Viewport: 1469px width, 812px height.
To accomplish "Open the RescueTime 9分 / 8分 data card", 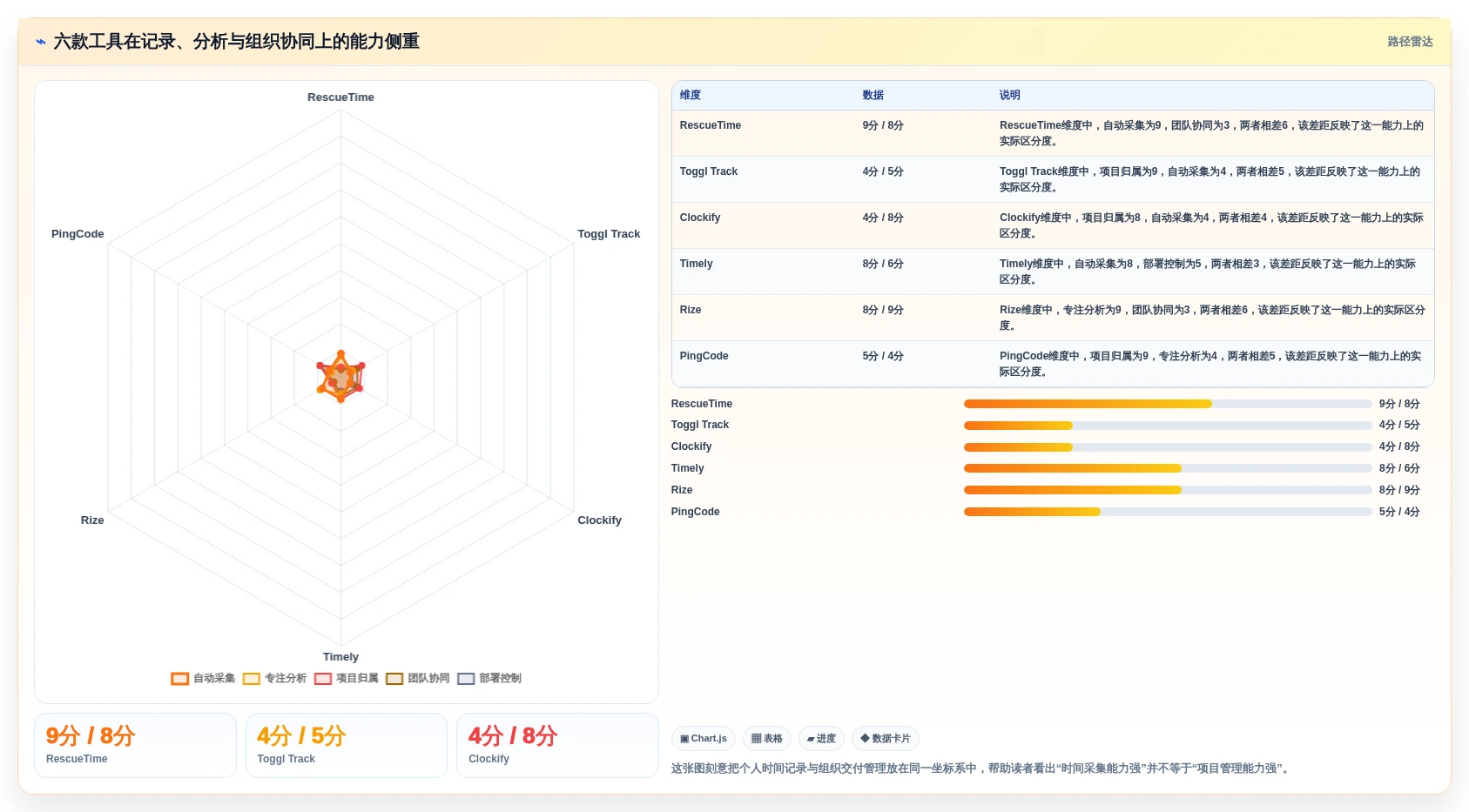I will (135, 746).
